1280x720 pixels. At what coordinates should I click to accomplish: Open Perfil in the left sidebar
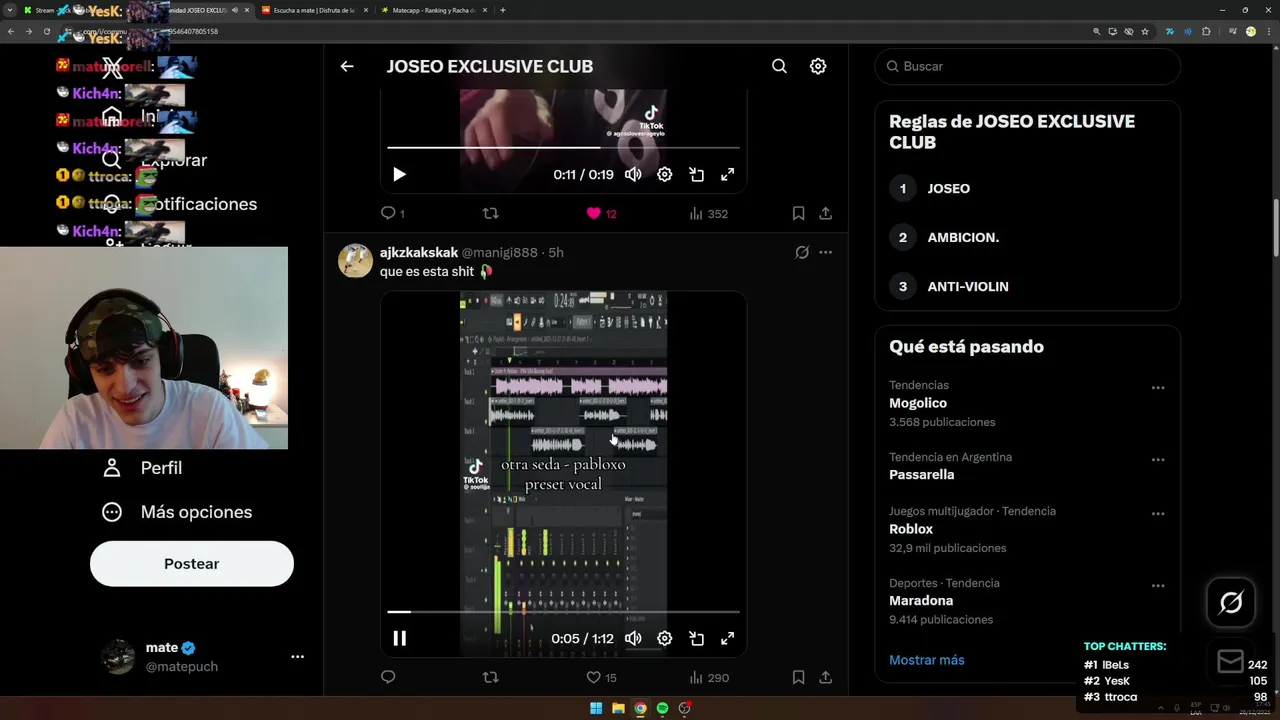click(142, 468)
